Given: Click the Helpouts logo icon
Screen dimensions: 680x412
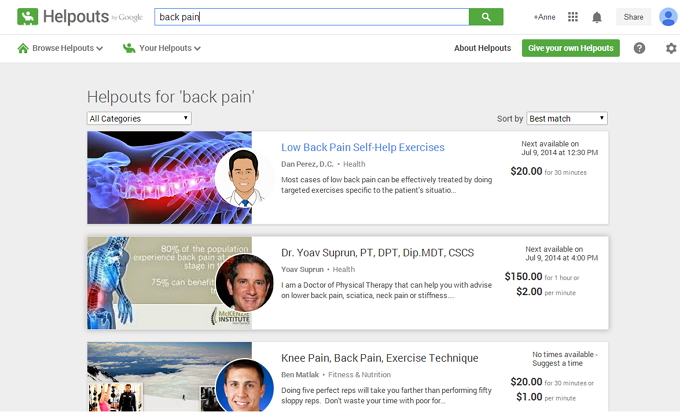Looking at the screenshot, I should (x=27, y=17).
